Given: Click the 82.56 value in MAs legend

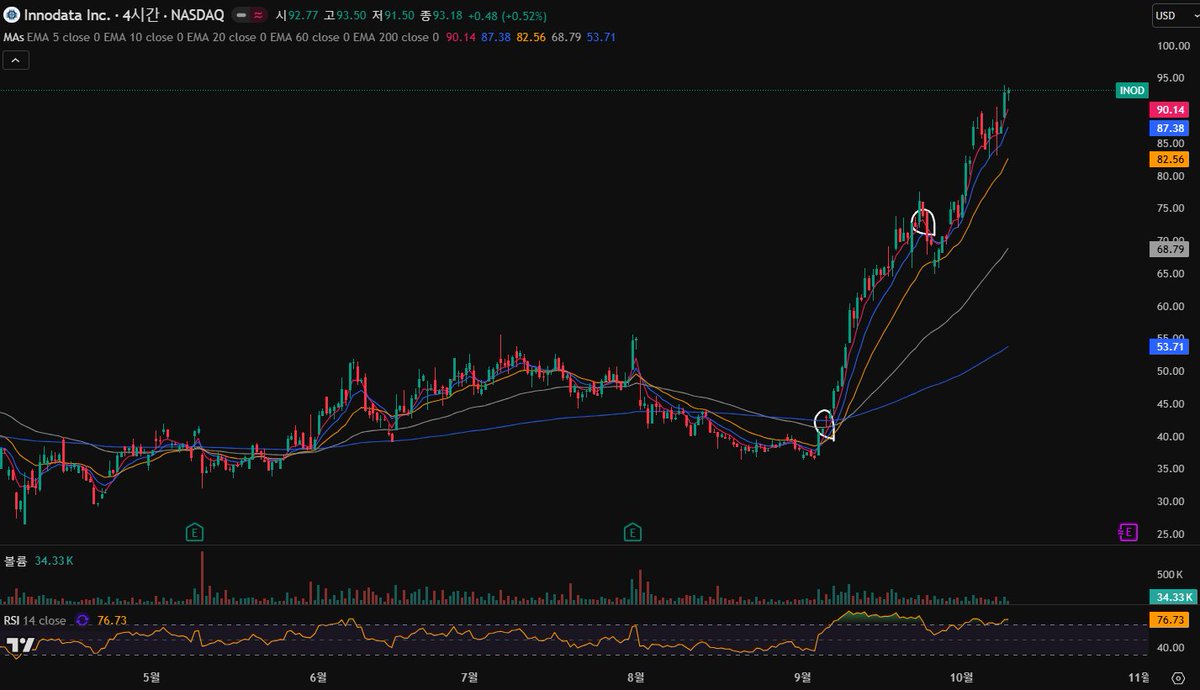Looking at the screenshot, I should (530, 37).
